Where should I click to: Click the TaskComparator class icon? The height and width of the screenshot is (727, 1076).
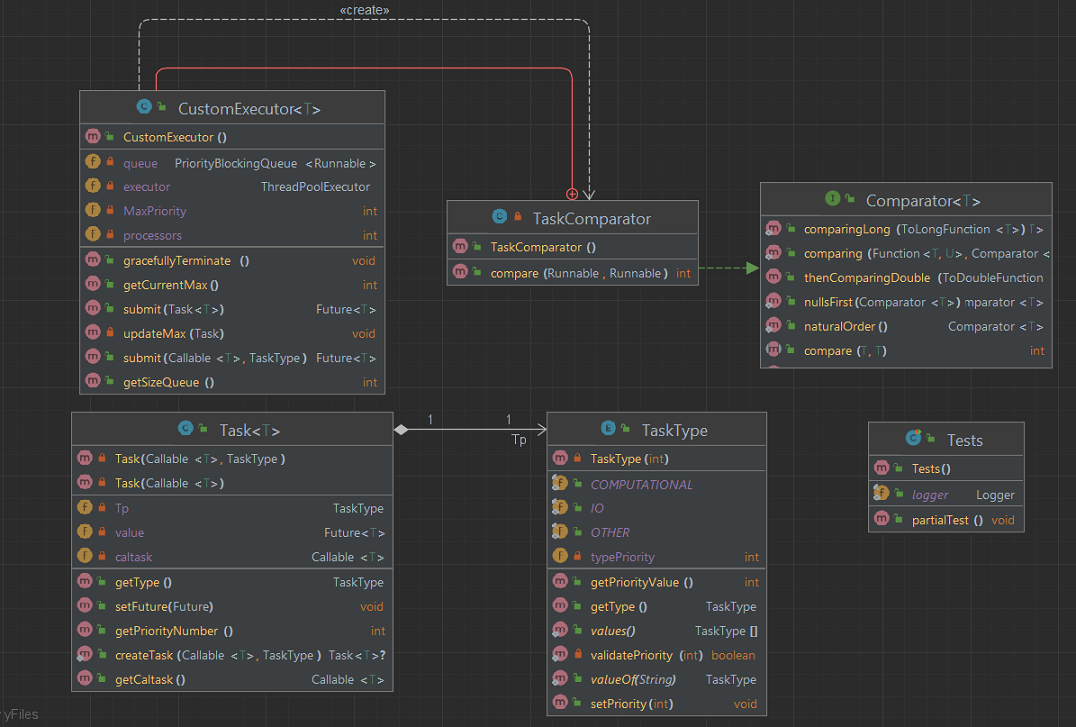click(x=500, y=216)
